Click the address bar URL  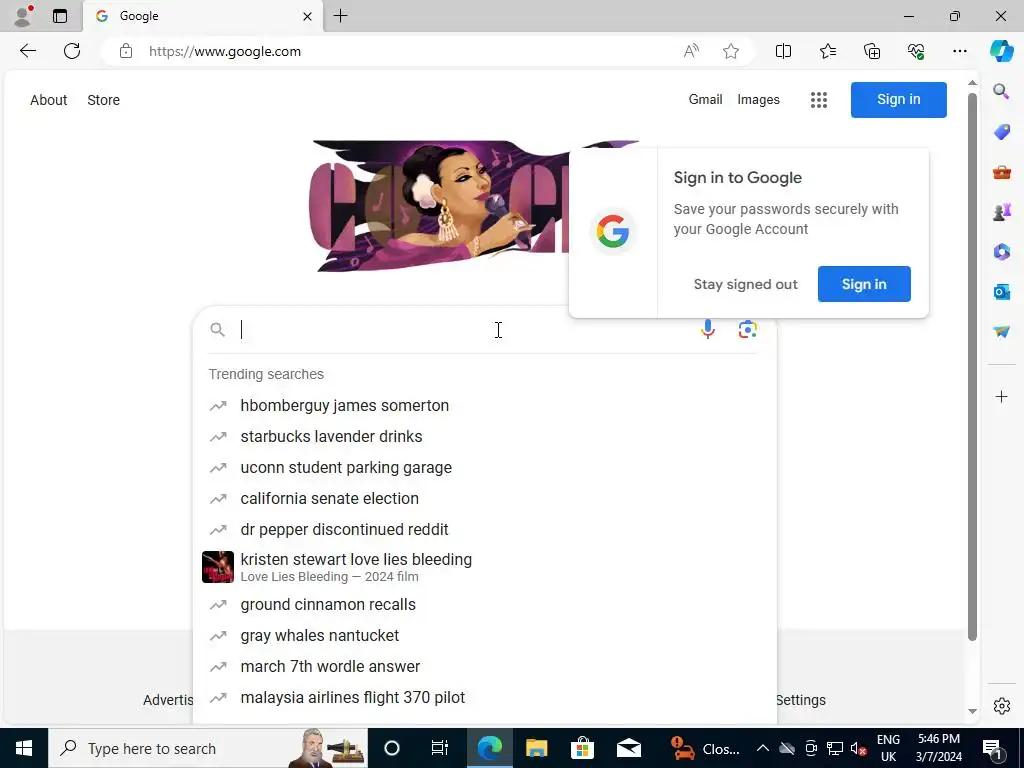pyautogui.click(x=225, y=52)
